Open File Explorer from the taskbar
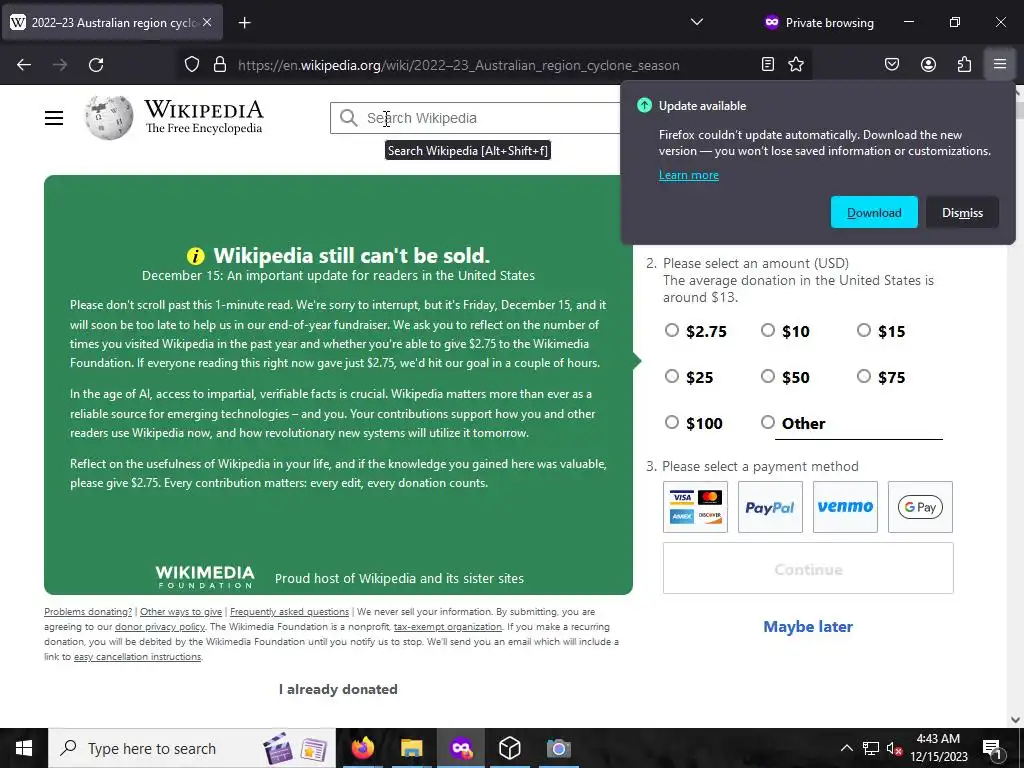1024x768 pixels. (x=411, y=748)
